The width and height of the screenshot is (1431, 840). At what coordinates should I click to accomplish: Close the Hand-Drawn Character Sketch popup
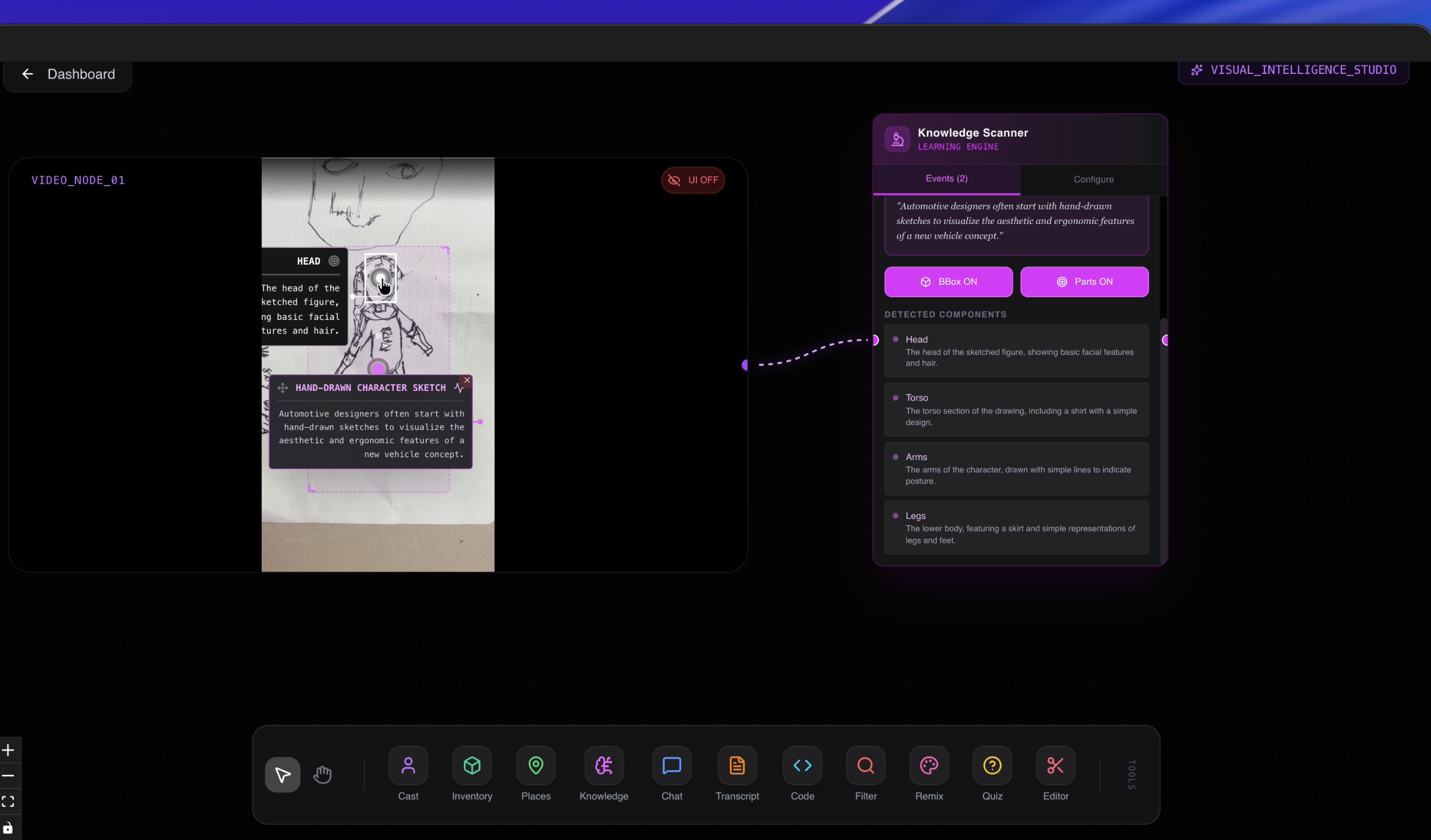tap(467, 380)
